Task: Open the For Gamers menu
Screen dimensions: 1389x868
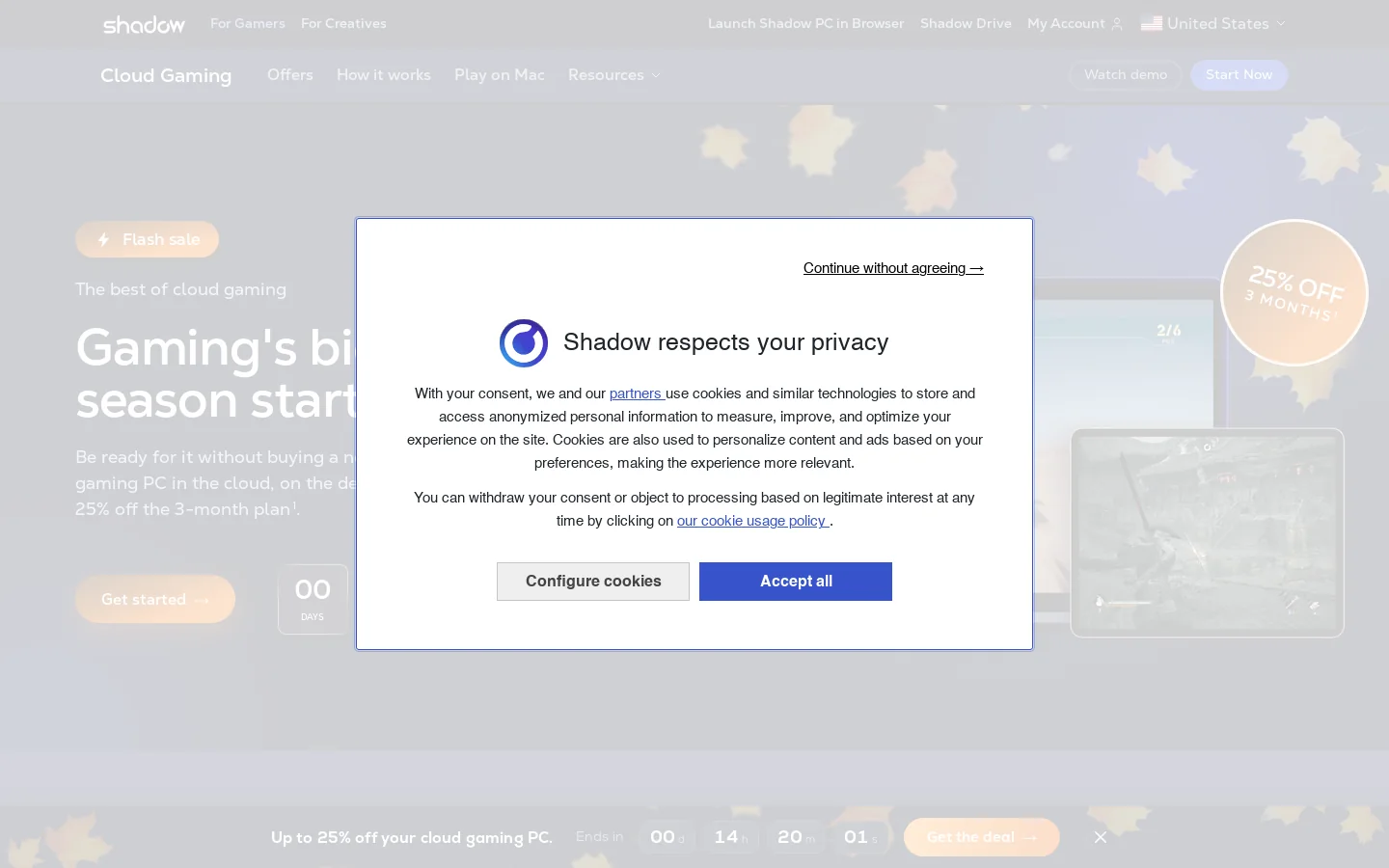Action: 248,23
